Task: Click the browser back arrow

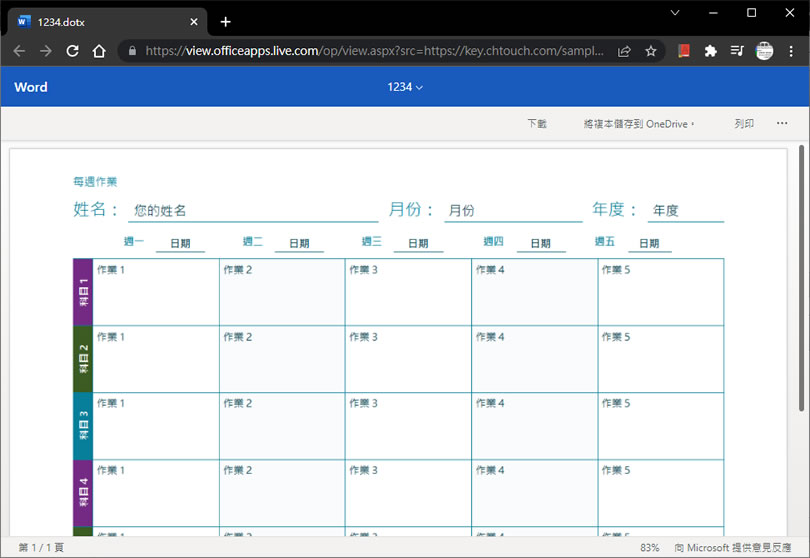Action: coord(19,51)
